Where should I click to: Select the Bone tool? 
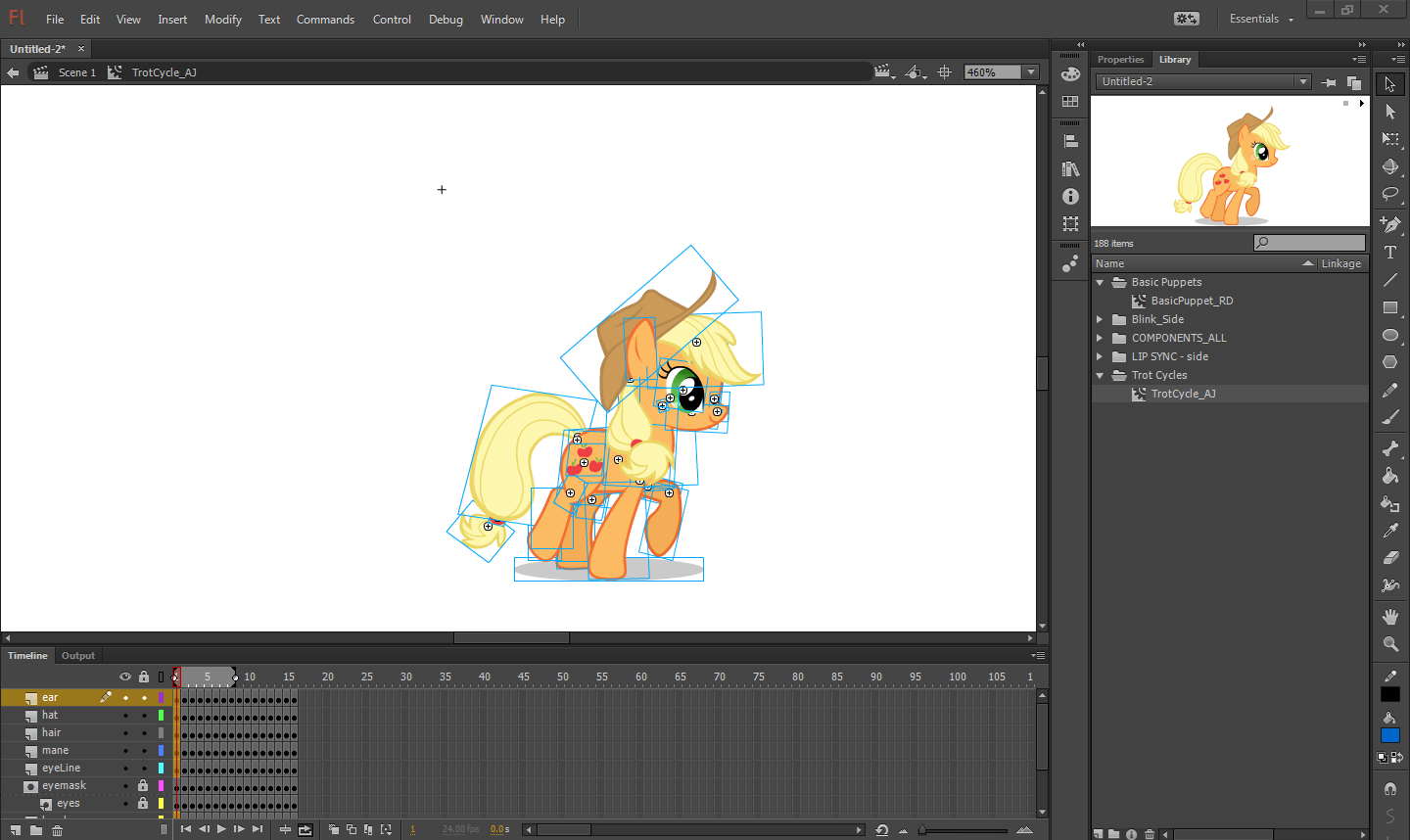pos(1389,448)
